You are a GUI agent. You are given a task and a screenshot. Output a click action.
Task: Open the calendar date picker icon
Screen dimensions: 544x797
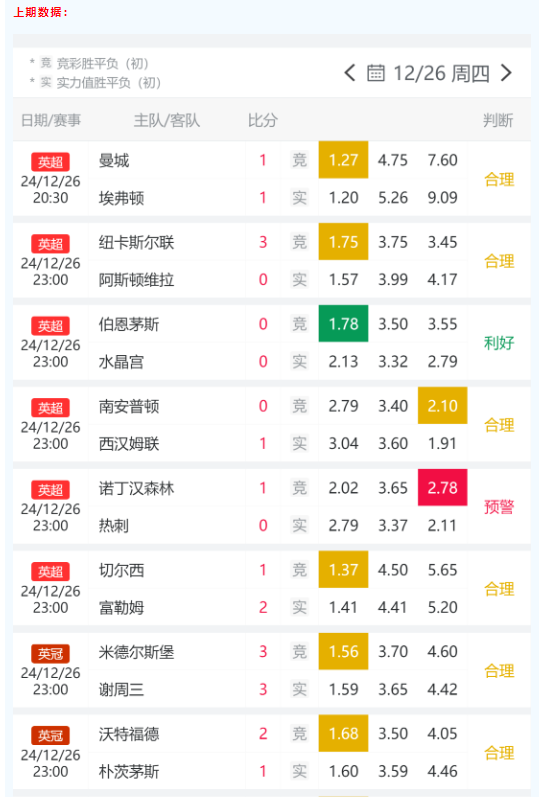coord(376,73)
